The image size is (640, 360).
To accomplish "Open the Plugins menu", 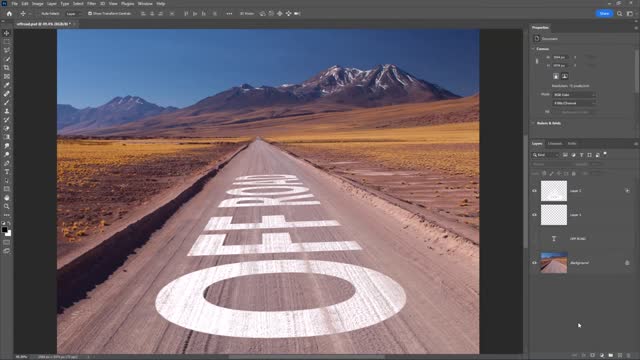I will click(127, 4).
